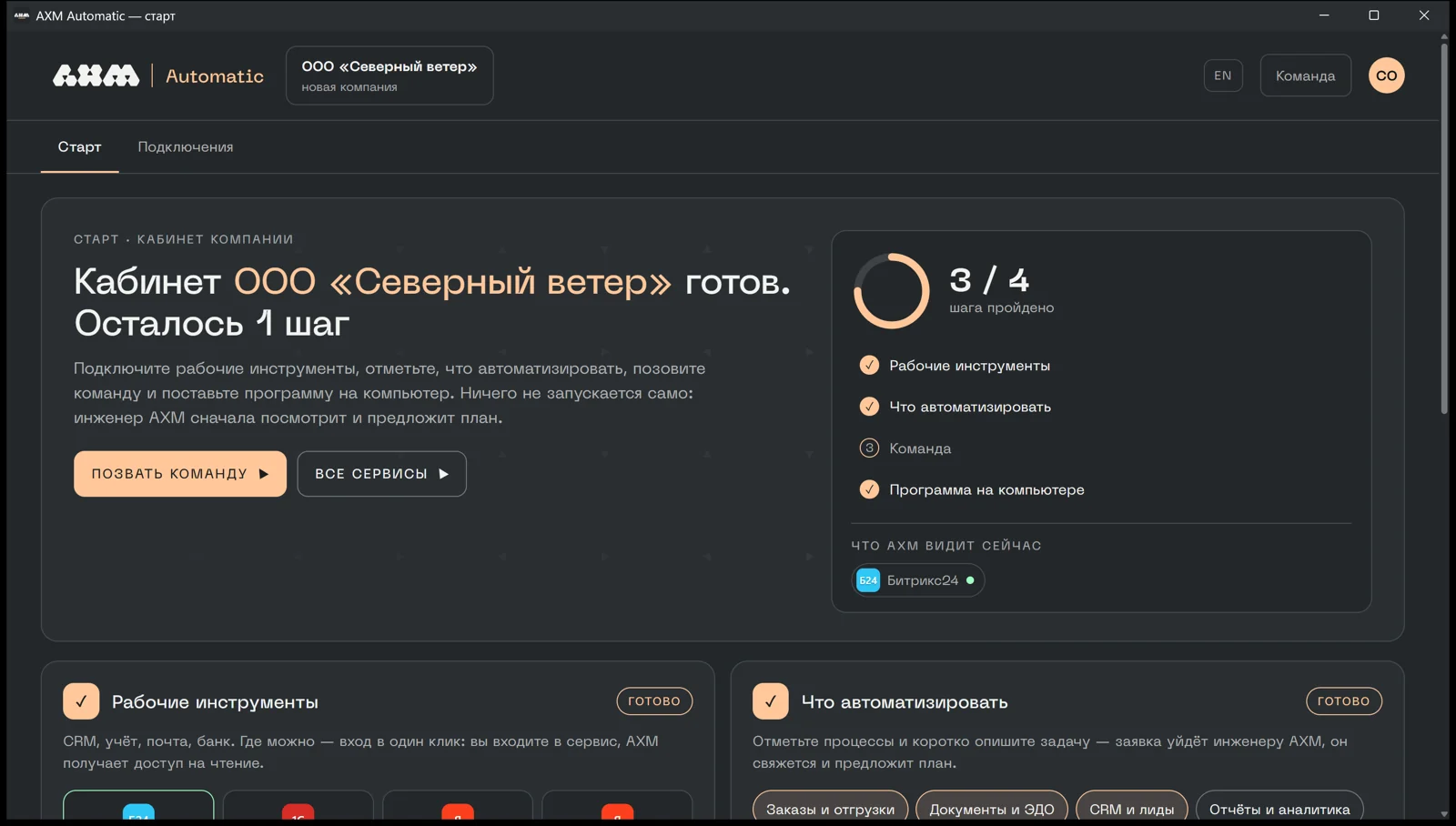Click the green status dot next to Битрикс24
This screenshot has height=826, width=1456.
(970, 580)
